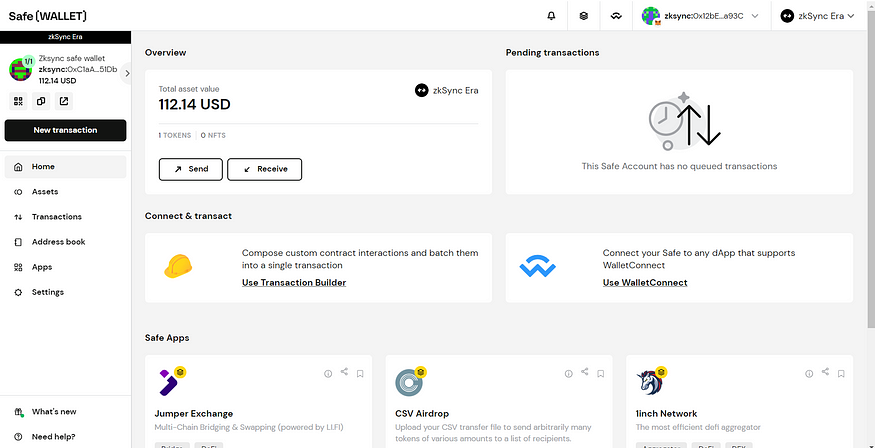
Task: Click the 1 TOKENS count
Action: click(175, 136)
